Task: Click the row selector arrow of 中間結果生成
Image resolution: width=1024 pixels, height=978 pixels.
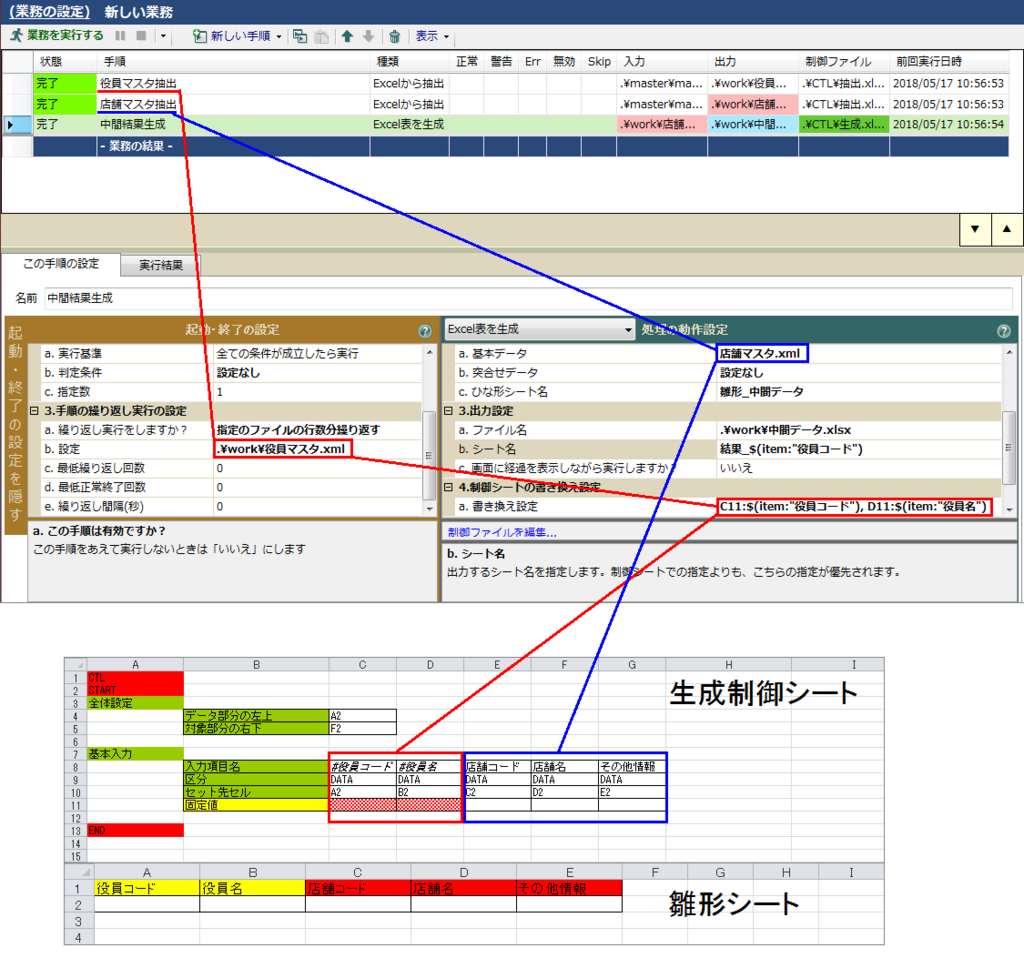Action: click(x=17, y=124)
